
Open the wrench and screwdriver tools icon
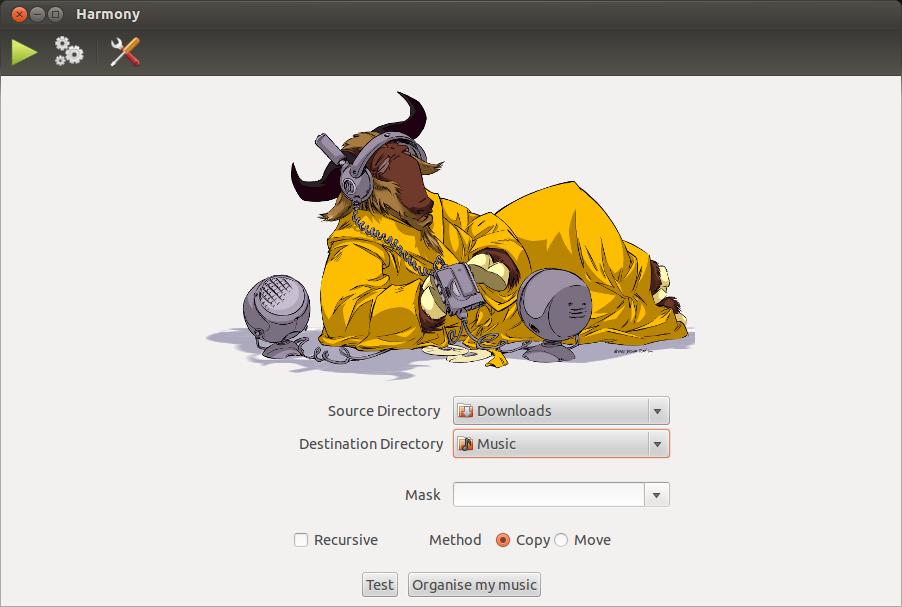coord(125,52)
